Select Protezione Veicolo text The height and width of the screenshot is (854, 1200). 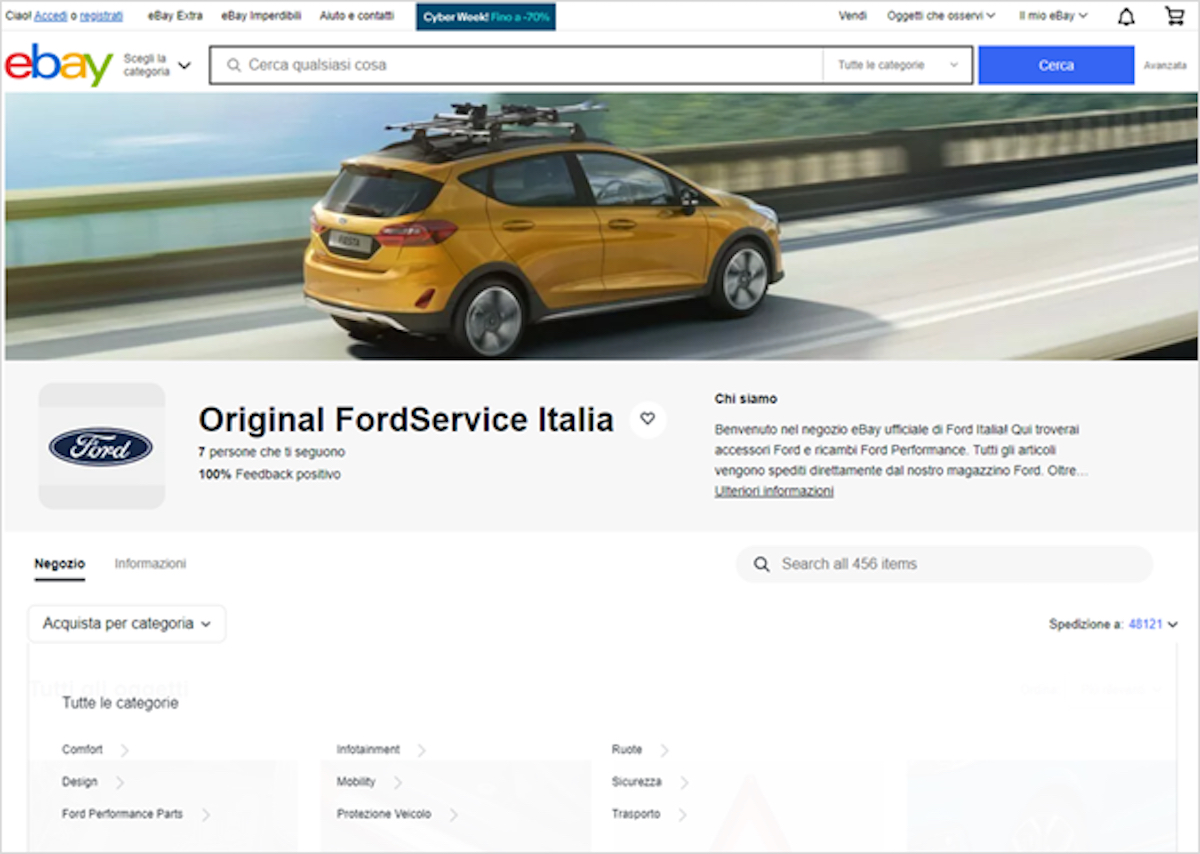coord(384,814)
